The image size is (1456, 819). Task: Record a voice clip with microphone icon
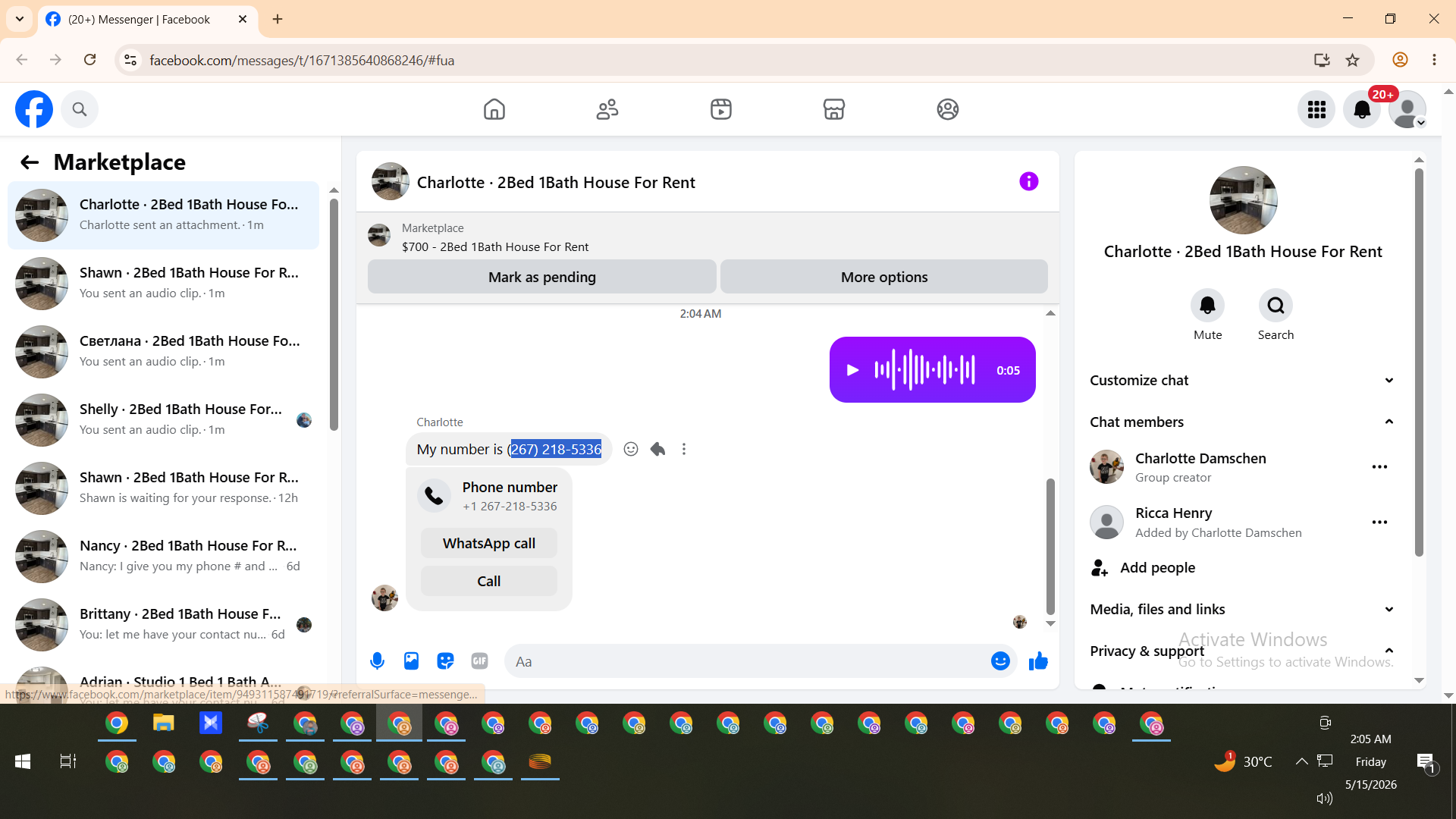[377, 661]
